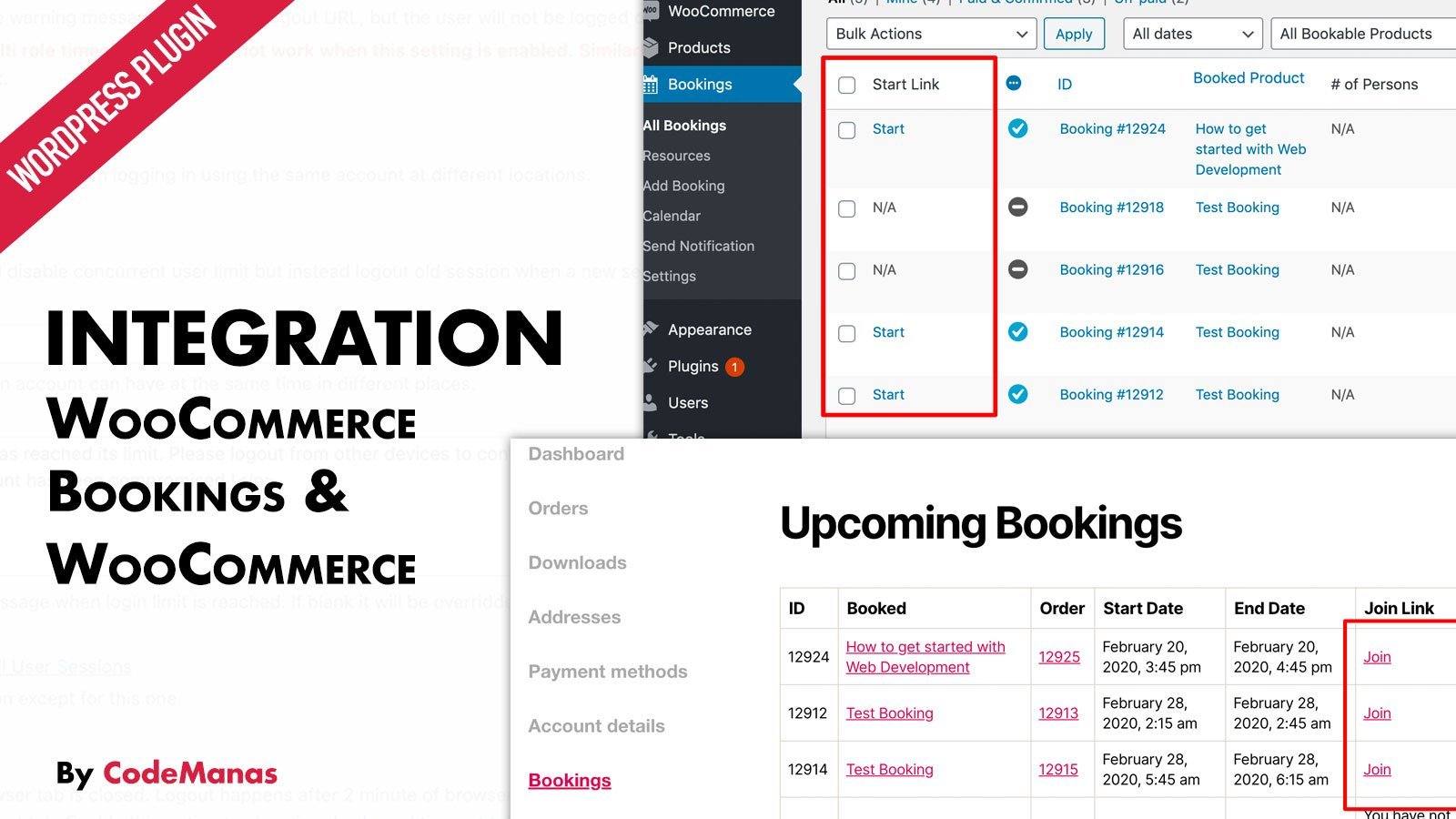
Task: Open Calendar submenu item
Action: point(672,216)
